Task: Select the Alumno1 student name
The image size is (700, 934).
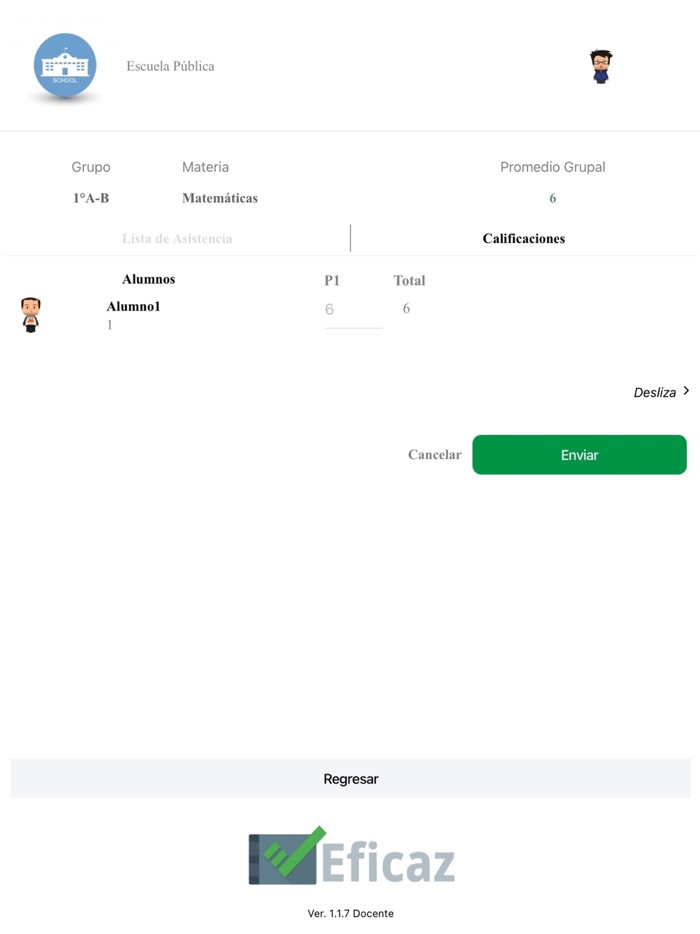Action: point(133,307)
